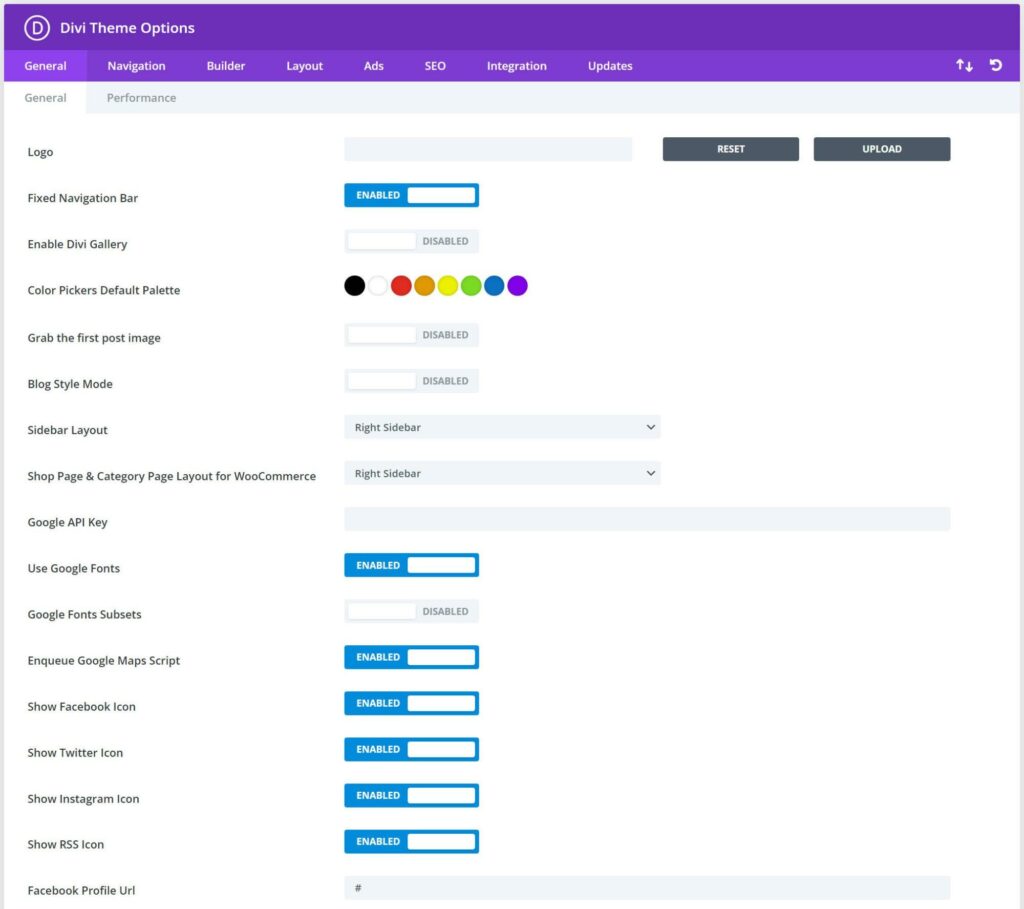The image size is (1024, 909).
Task: Disable Show Instagram Icon toggle
Action: pyautogui.click(x=411, y=795)
